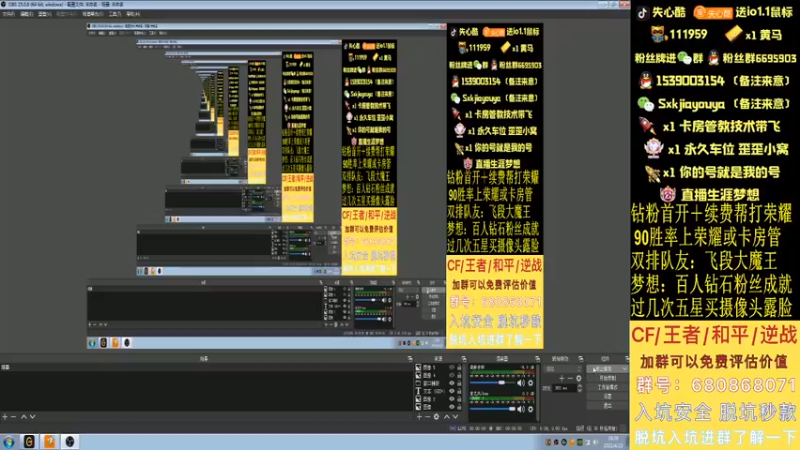800x450 pixels.
Task: Undock the Scenes panel via float icon
Action: click(x=410, y=359)
